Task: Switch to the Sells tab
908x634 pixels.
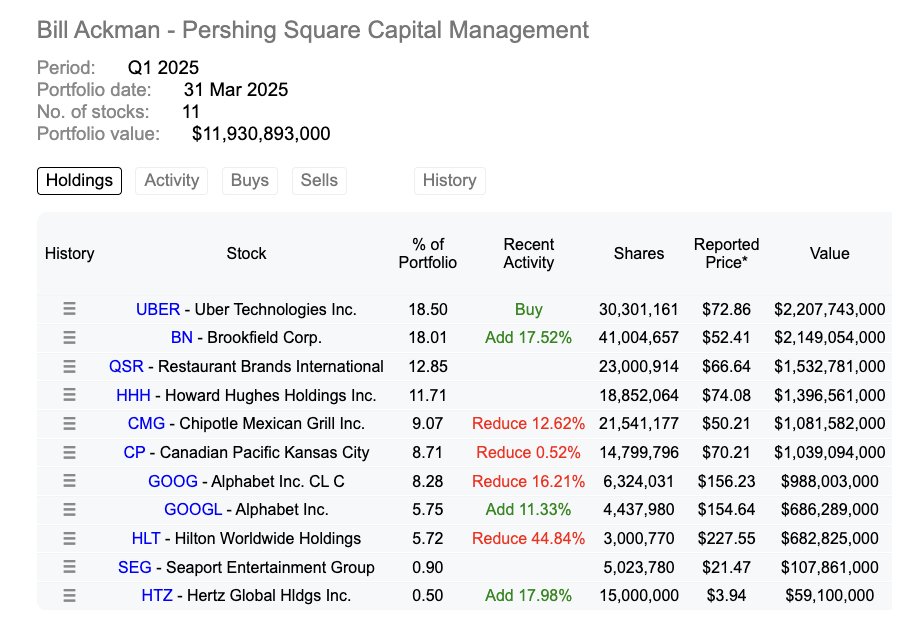Action: [x=319, y=181]
